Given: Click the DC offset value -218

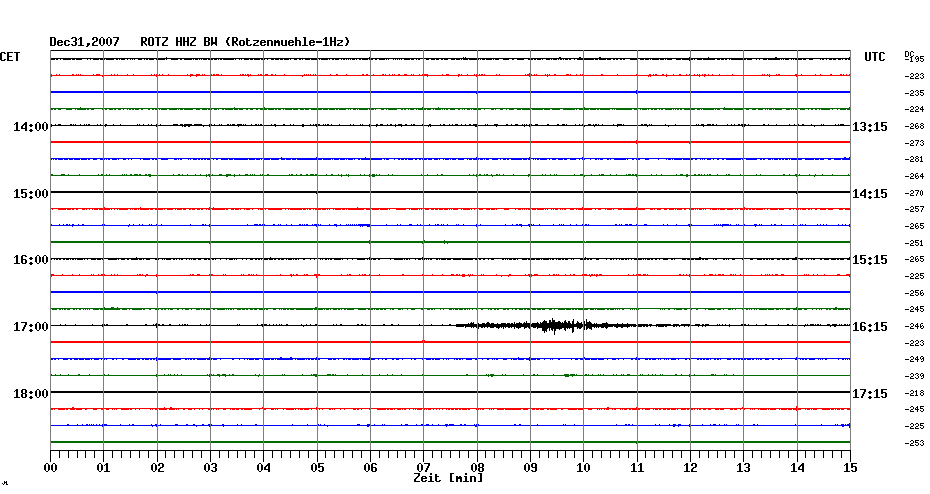Looking at the screenshot, I should (914, 393).
